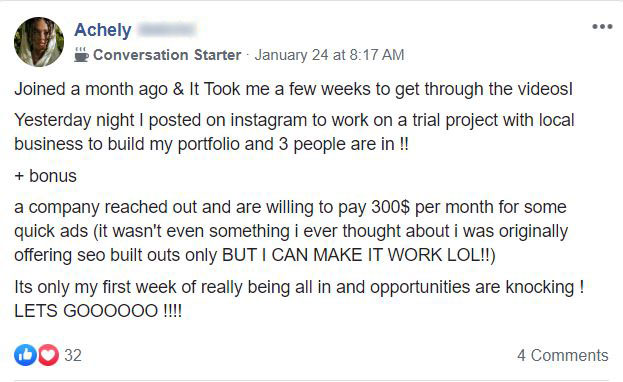
Task: Open the post options three-dot menu
Action: coord(602,27)
